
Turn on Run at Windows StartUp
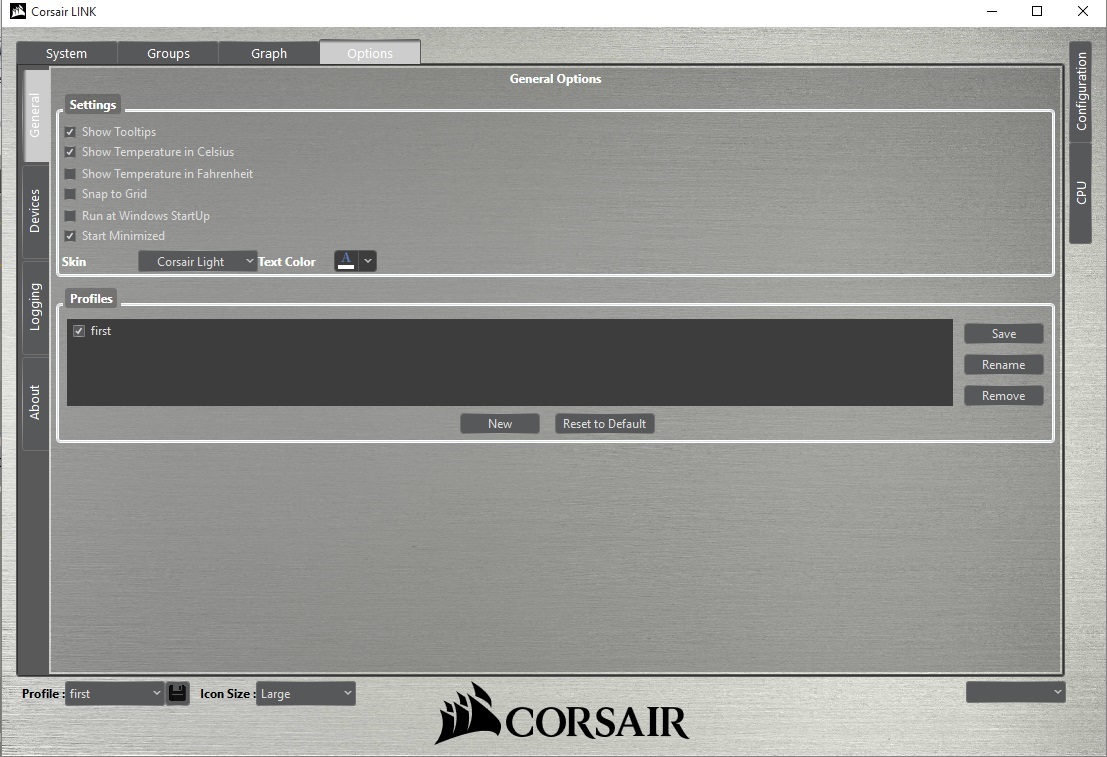(68, 215)
